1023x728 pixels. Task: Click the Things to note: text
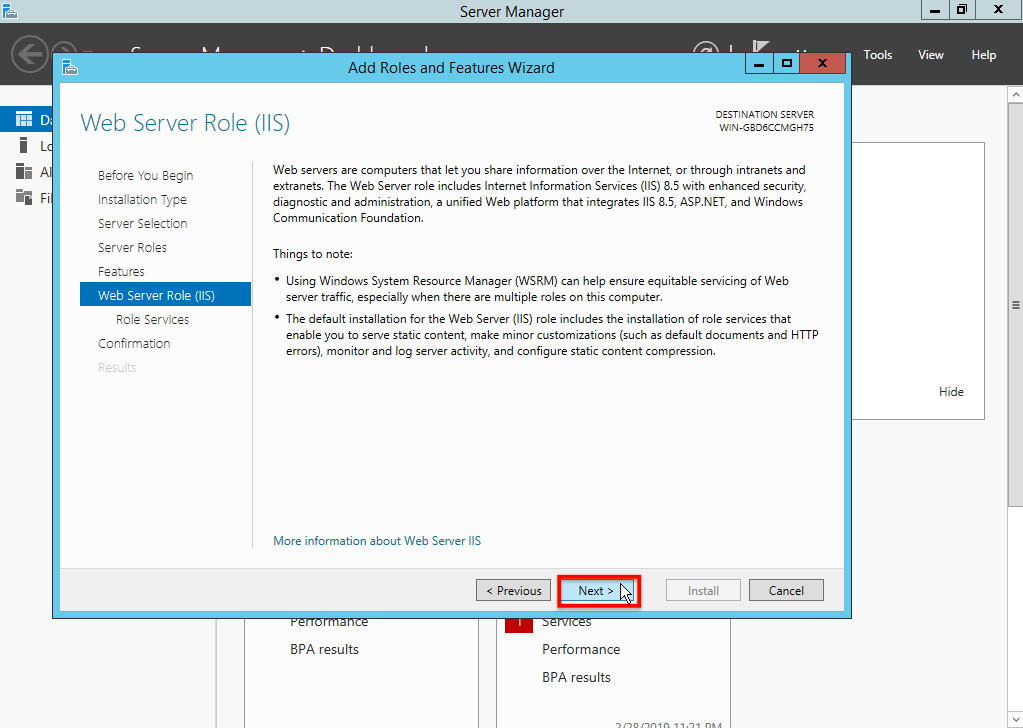coord(313,254)
